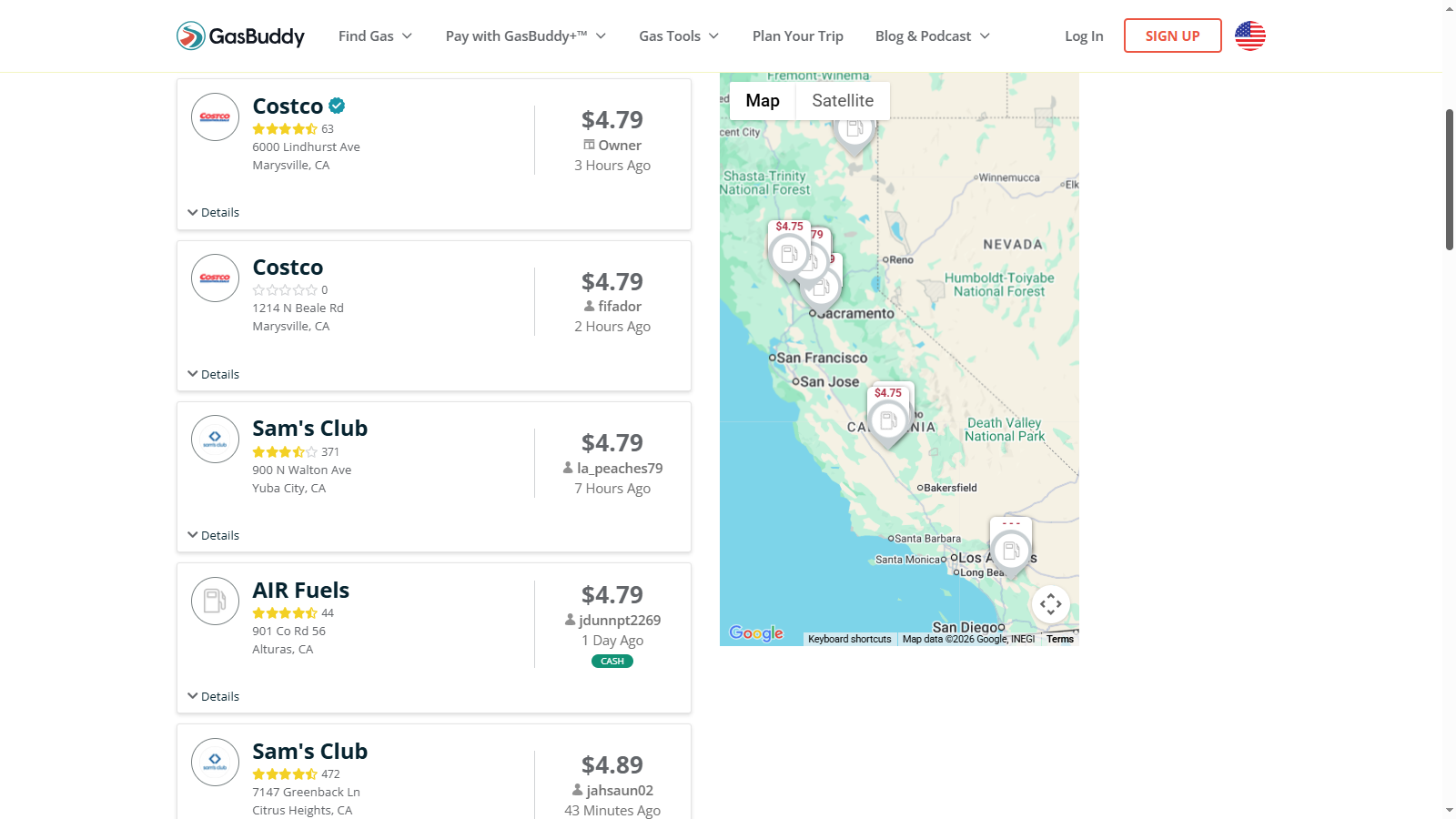Click the Costco logo for 1214 N Beale Rd
Viewport: 1456px width, 819px height.
point(215,278)
